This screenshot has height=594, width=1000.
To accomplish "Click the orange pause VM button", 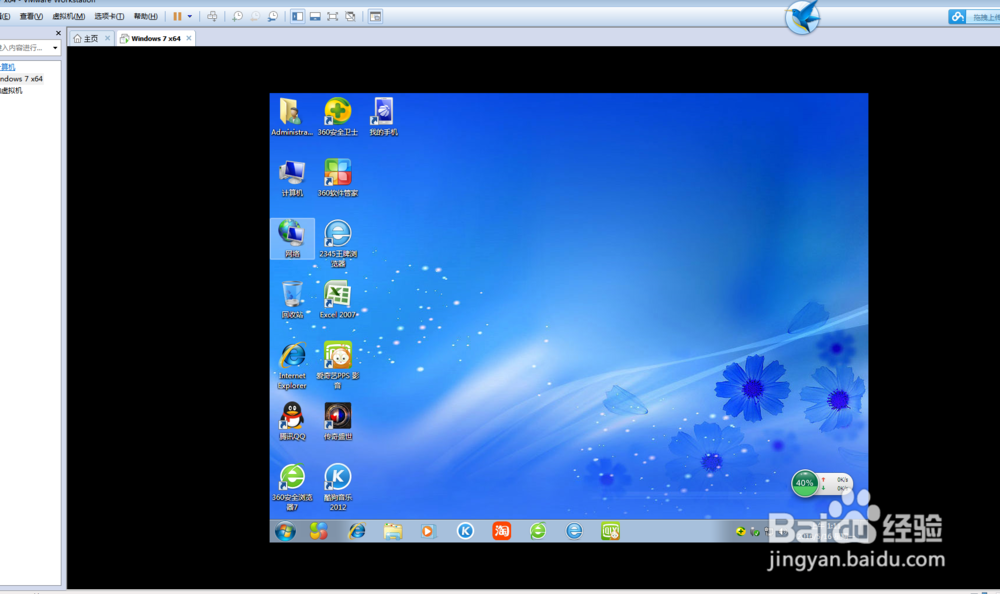I will coord(177,17).
